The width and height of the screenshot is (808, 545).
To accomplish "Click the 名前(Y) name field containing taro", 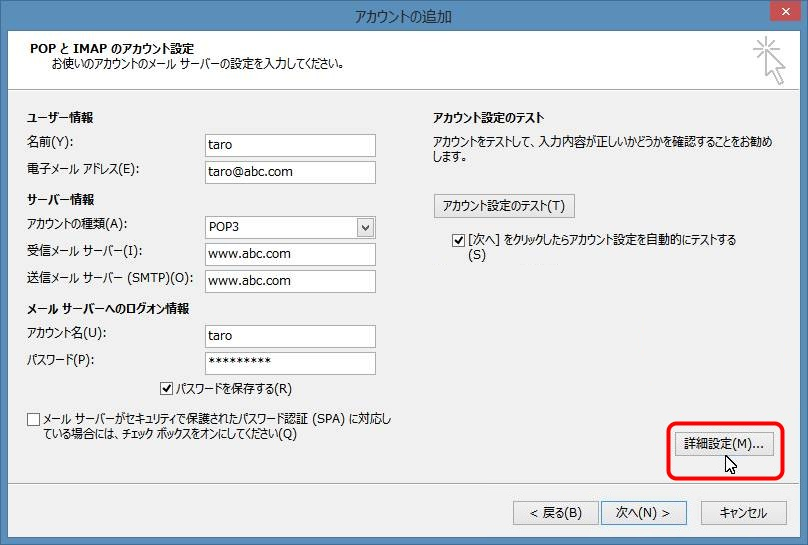I will click(x=289, y=145).
